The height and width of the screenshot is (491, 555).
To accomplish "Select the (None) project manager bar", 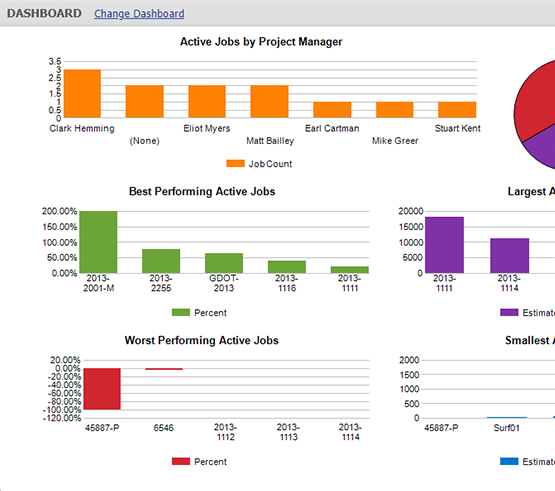I will tap(144, 102).
